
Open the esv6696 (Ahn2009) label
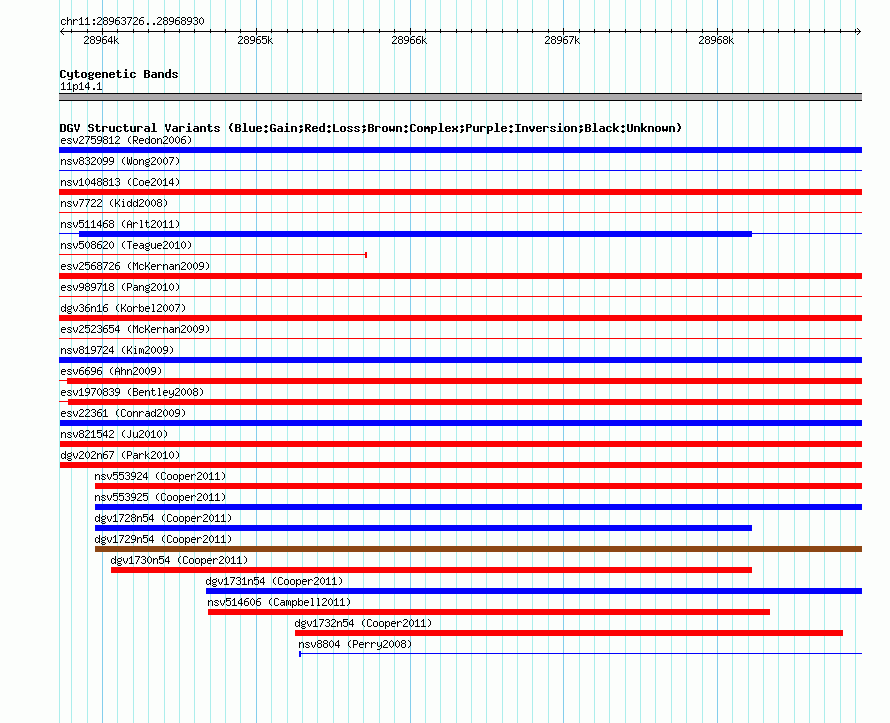(111, 371)
